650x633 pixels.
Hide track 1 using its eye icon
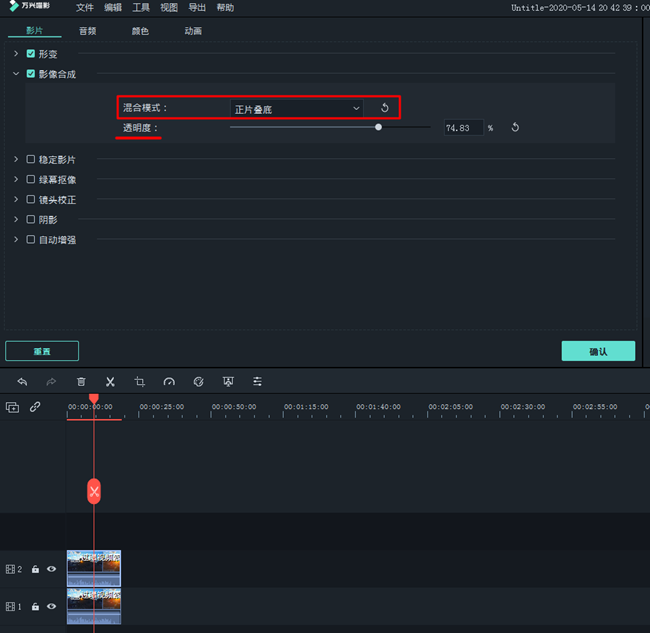[x=51, y=606]
